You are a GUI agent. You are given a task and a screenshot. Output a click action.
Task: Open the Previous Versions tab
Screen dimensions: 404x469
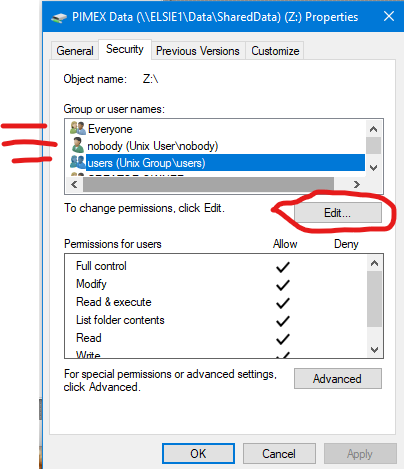[x=198, y=51]
